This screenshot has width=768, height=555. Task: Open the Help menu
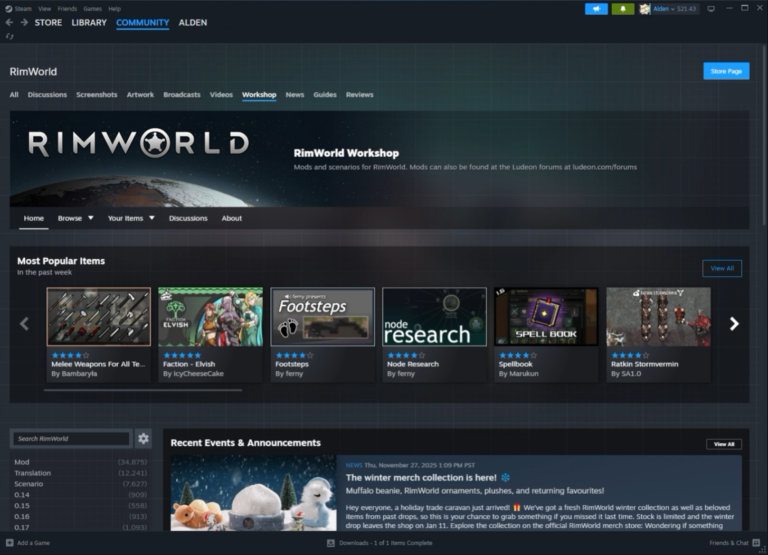(115, 9)
